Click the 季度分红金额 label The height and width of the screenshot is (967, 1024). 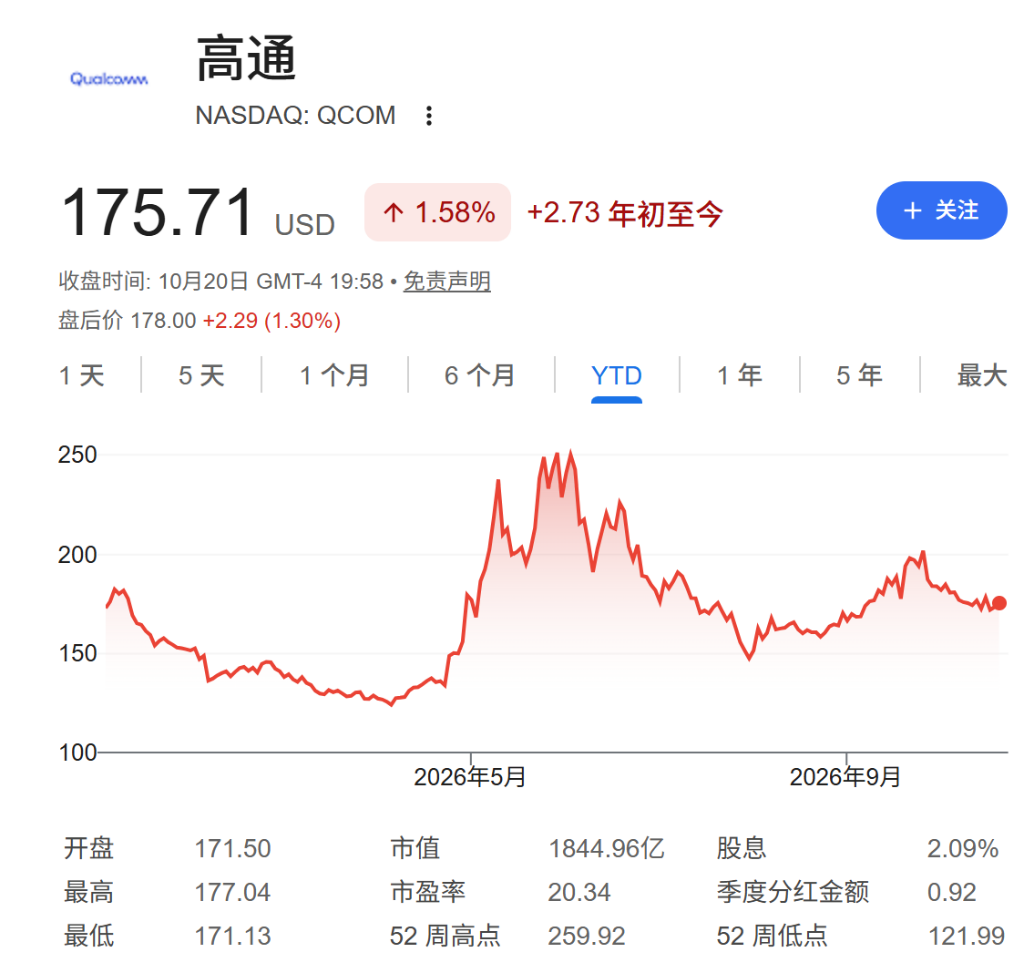tap(793, 893)
